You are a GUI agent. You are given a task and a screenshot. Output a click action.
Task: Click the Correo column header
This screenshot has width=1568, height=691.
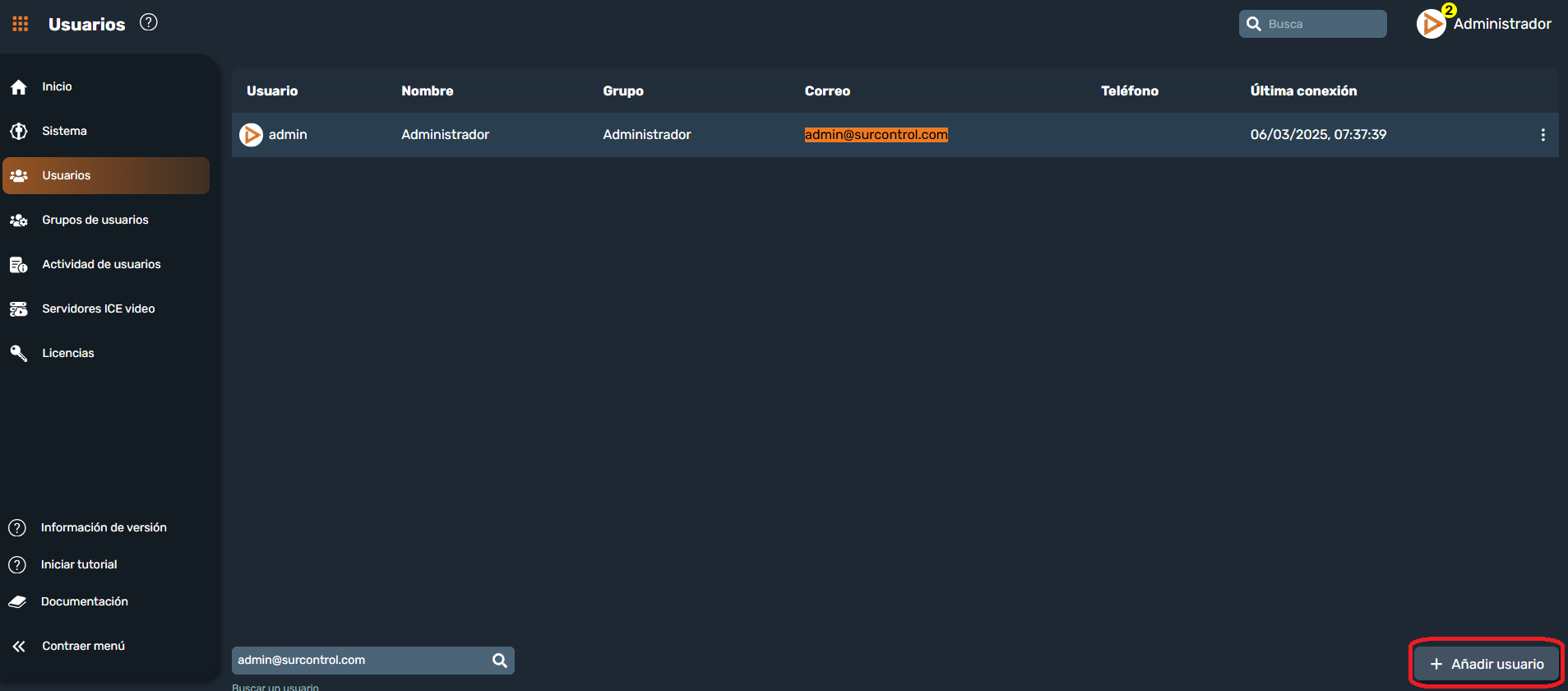827,90
